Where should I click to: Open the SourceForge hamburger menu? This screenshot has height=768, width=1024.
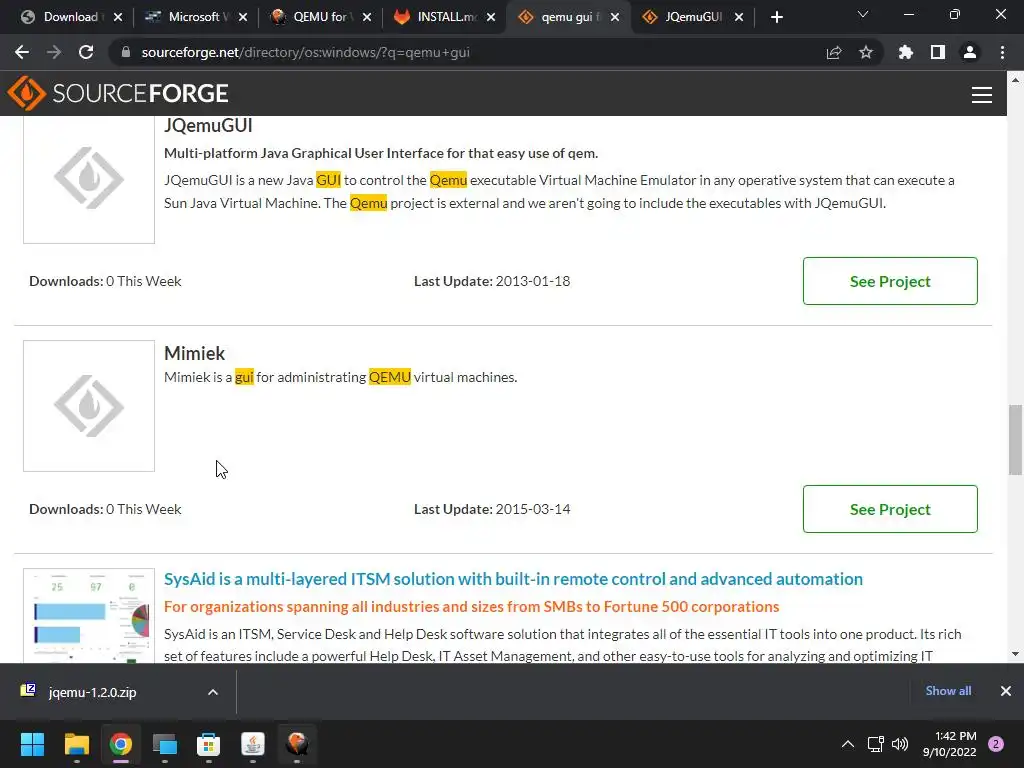click(x=982, y=95)
